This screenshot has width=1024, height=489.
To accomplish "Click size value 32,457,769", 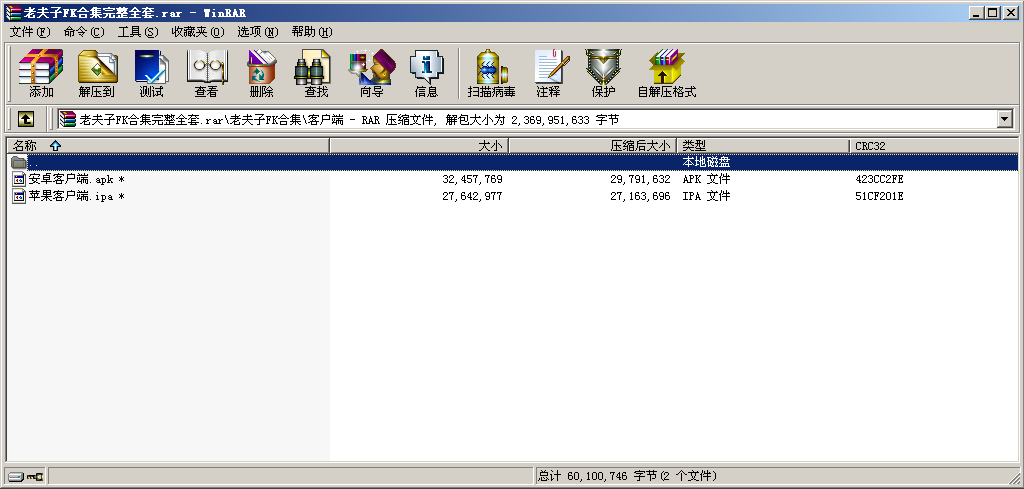I will click(472, 179).
